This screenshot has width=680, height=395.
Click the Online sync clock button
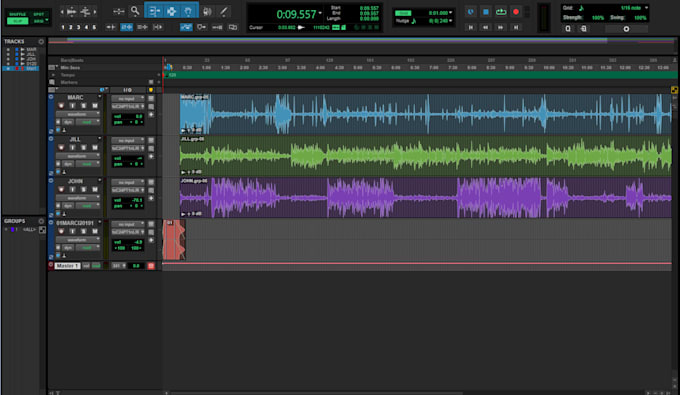coord(471,12)
